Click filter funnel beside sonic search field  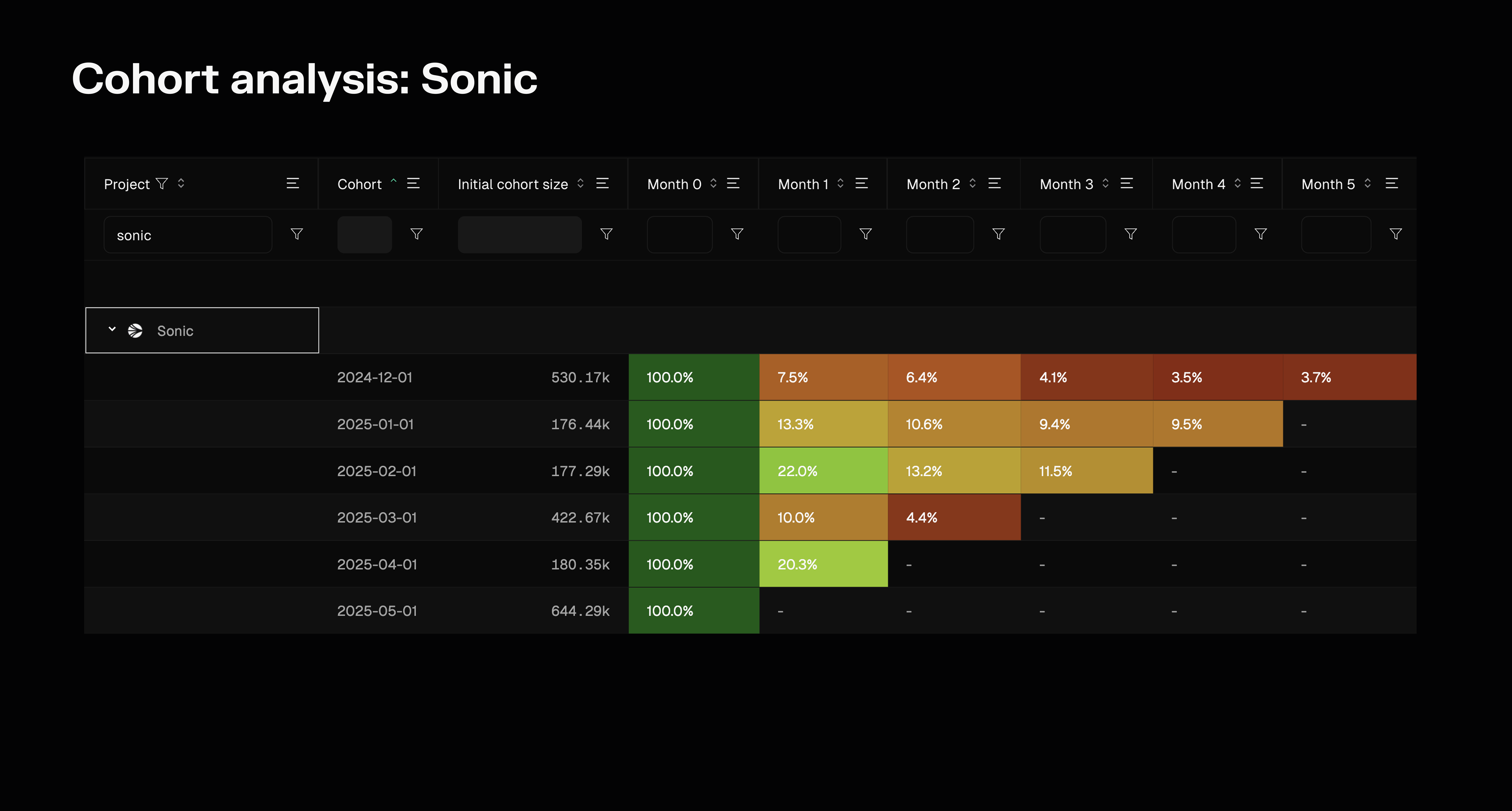[x=297, y=234]
